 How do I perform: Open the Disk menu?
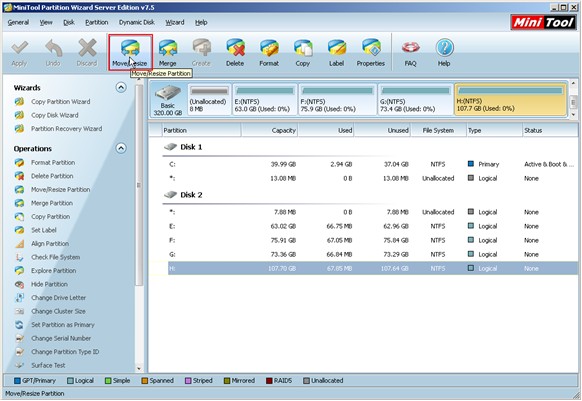69,23
